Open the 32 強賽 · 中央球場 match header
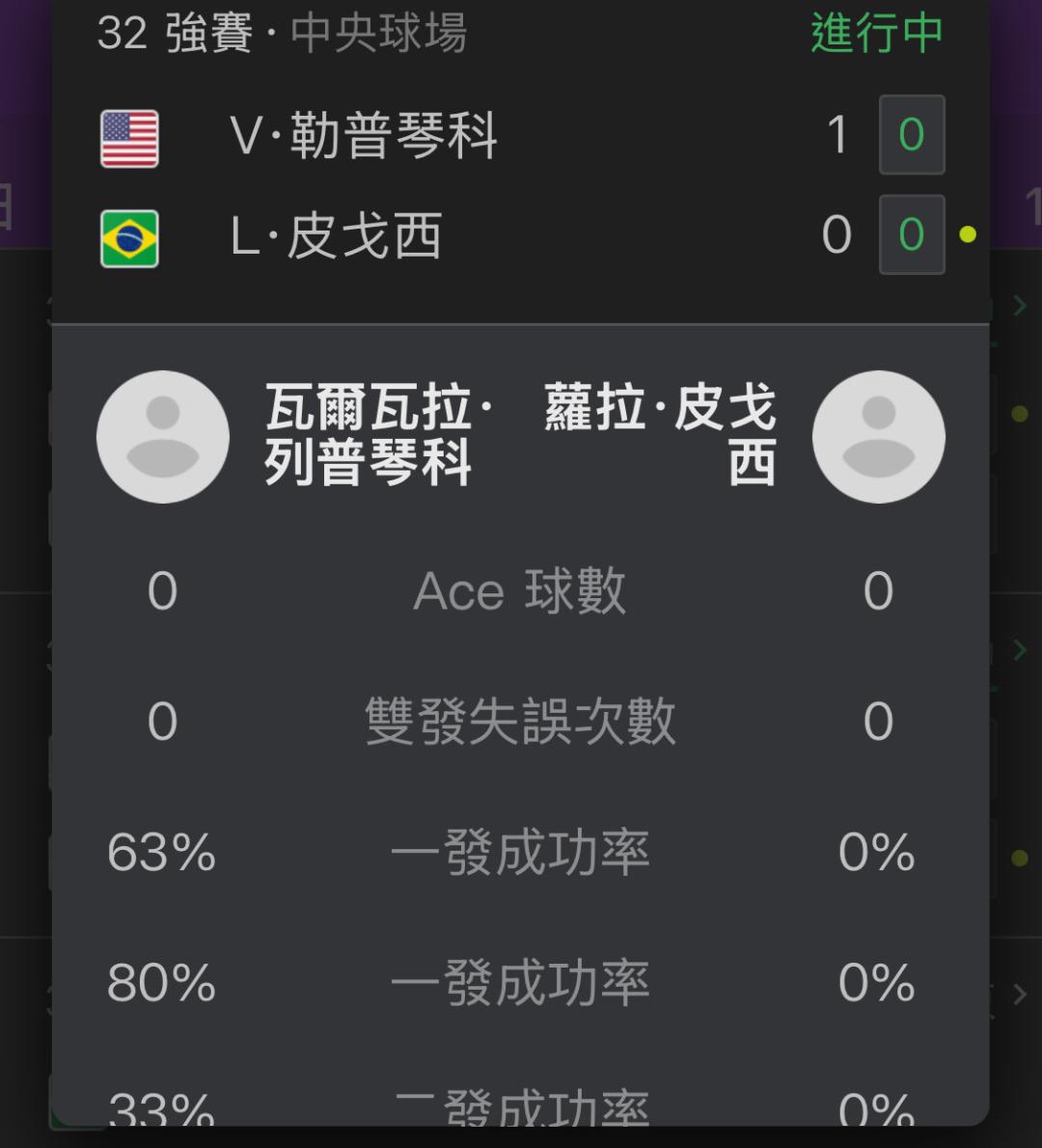Screen dimensions: 1042x1148 [x=282, y=34]
